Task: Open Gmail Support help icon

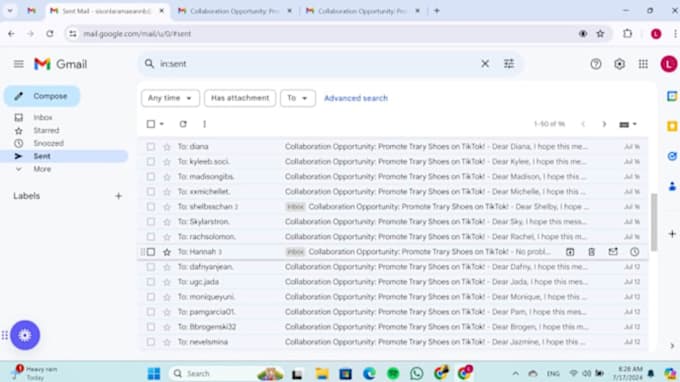Action: coord(595,64)
